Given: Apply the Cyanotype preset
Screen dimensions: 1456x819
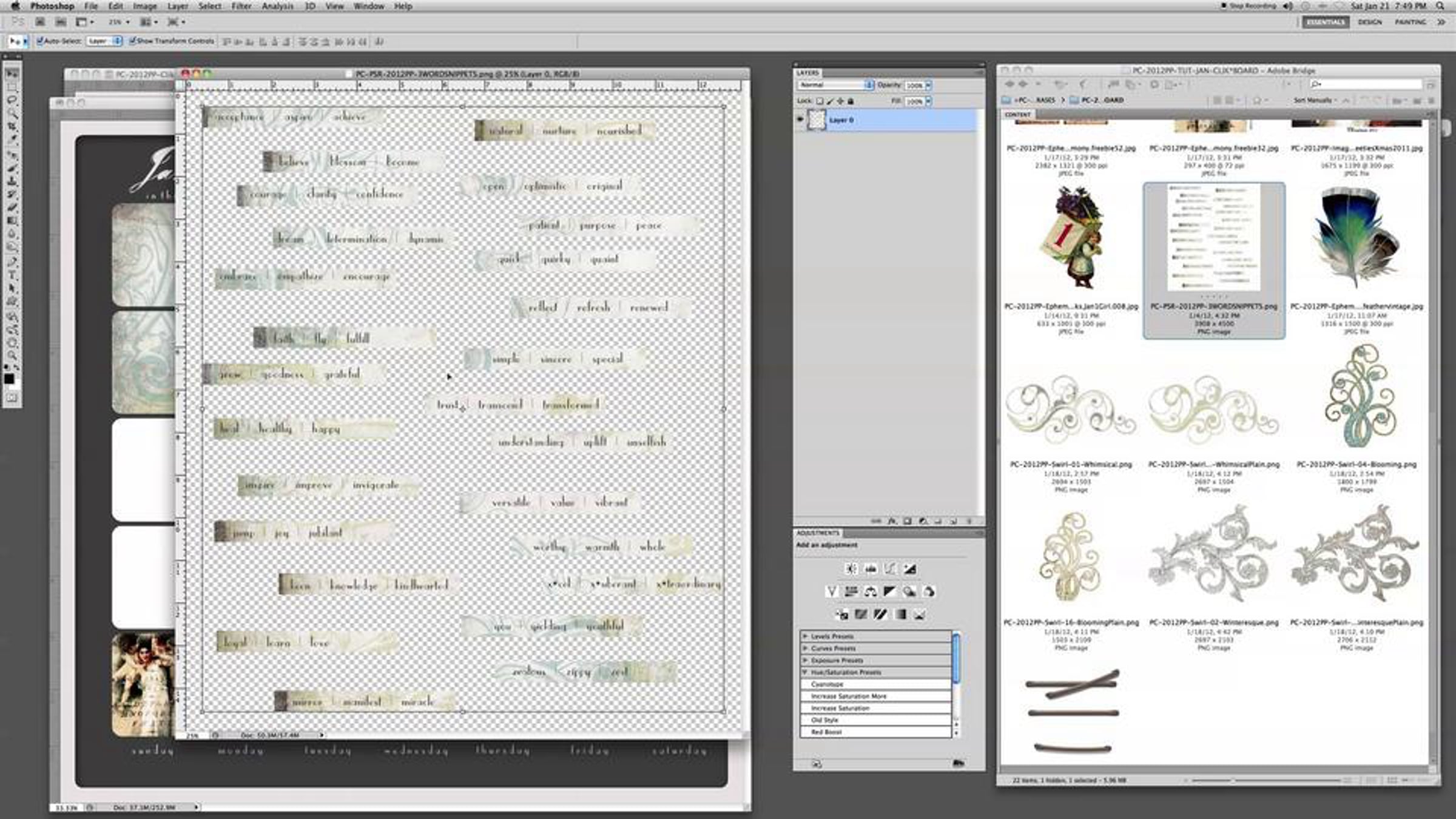Looking at the screenshot, I should pos(827,684).
